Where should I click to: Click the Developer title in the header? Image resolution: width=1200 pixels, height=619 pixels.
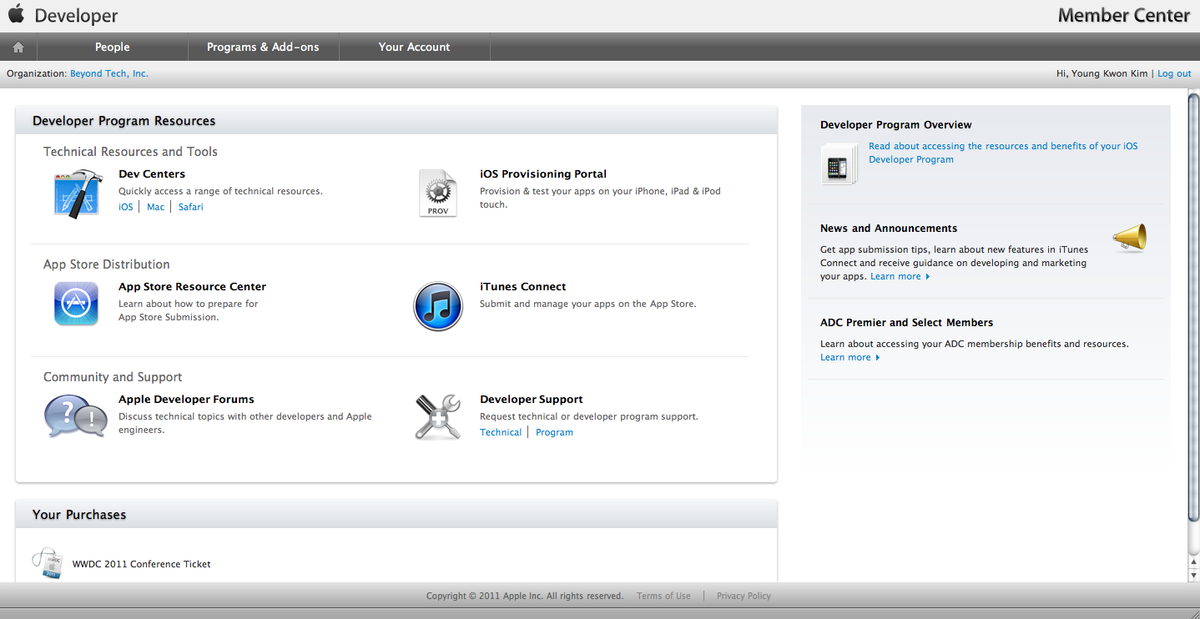pos(76,16)
